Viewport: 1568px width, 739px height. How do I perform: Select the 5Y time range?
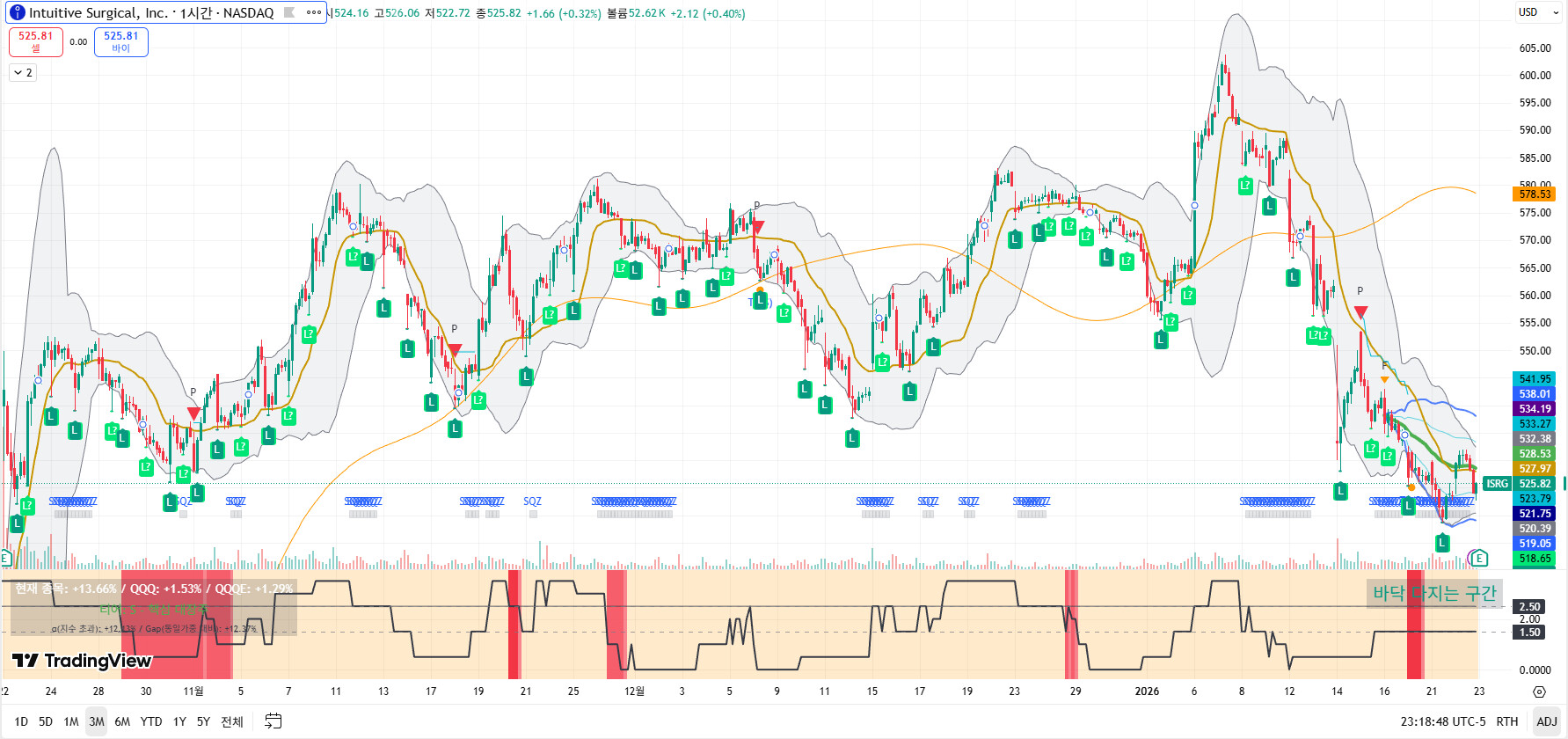coord(203,721)
